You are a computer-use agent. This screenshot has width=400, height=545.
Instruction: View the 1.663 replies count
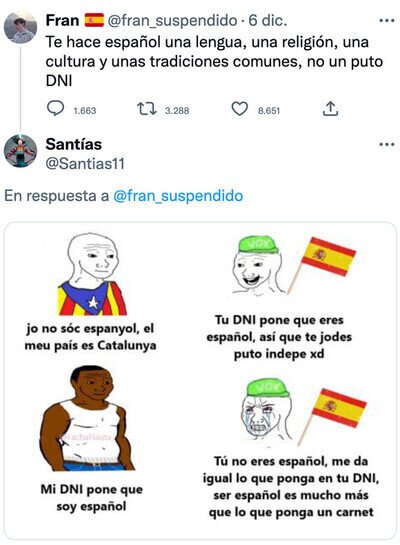(85, 111)
